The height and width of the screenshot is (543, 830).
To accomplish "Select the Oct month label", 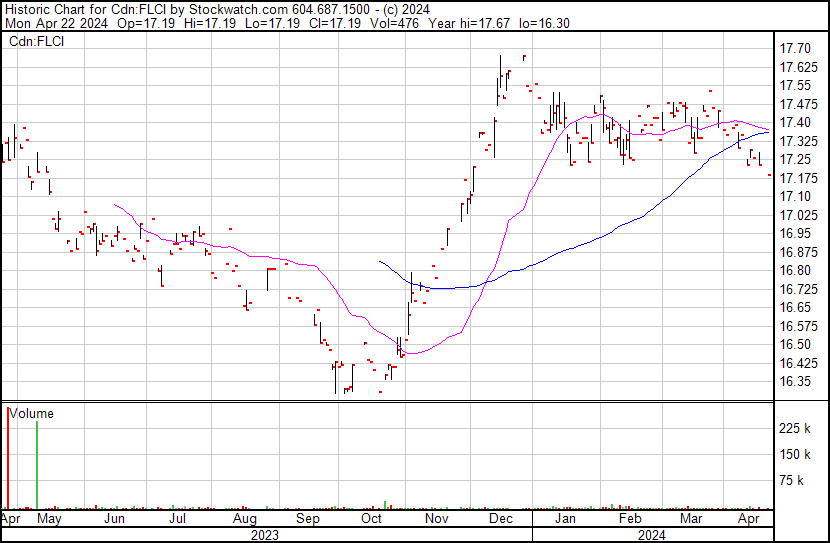I will pos(371,519).
